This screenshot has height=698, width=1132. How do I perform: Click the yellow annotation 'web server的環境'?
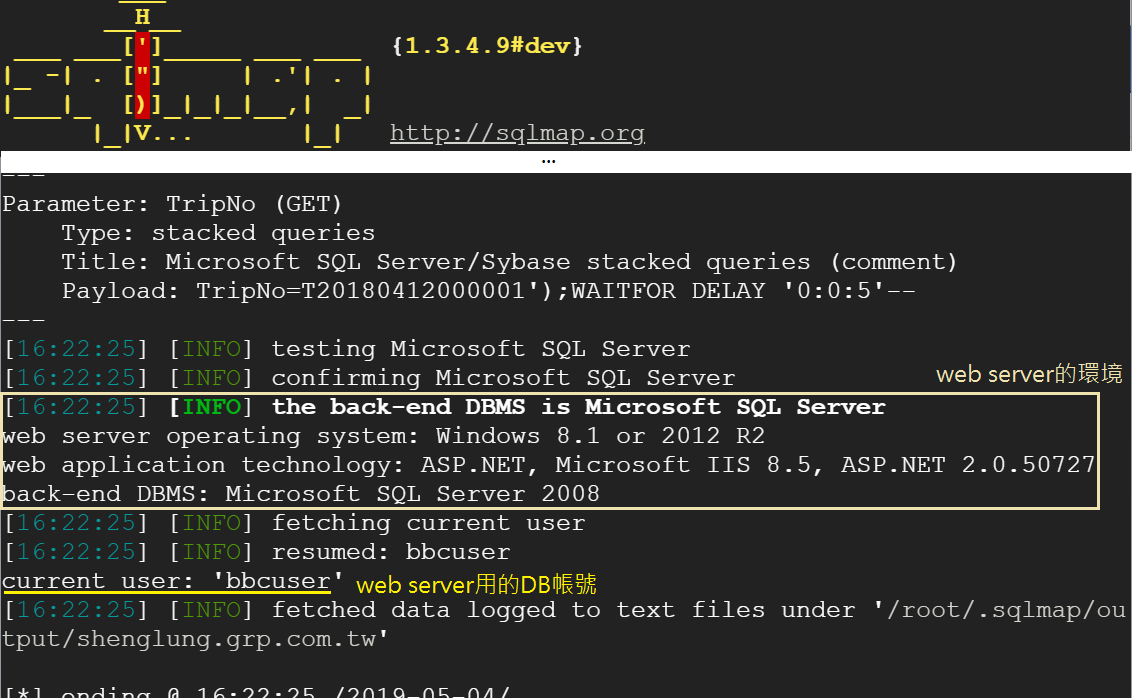point(1029,374)
